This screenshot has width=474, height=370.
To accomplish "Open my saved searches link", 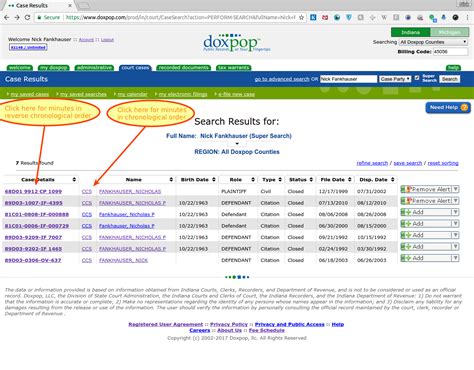I will pyautogui.click(x=83, y=94).
